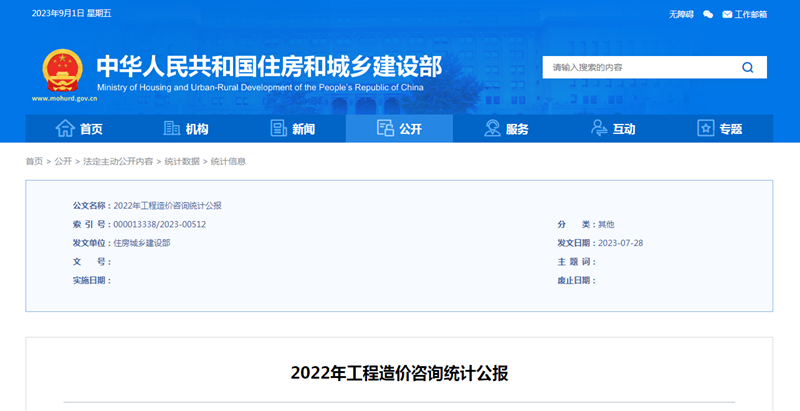
Task: Open the WeChat icon in the header
Action: pos(708,14)
